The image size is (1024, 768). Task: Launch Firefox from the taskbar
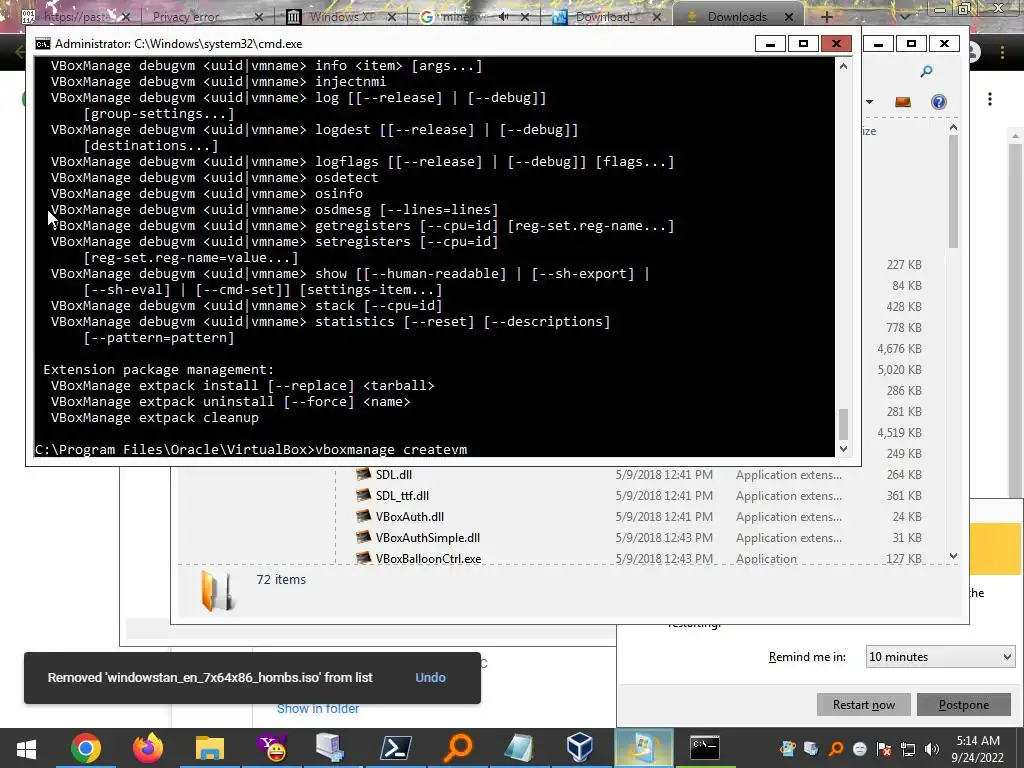148,748
